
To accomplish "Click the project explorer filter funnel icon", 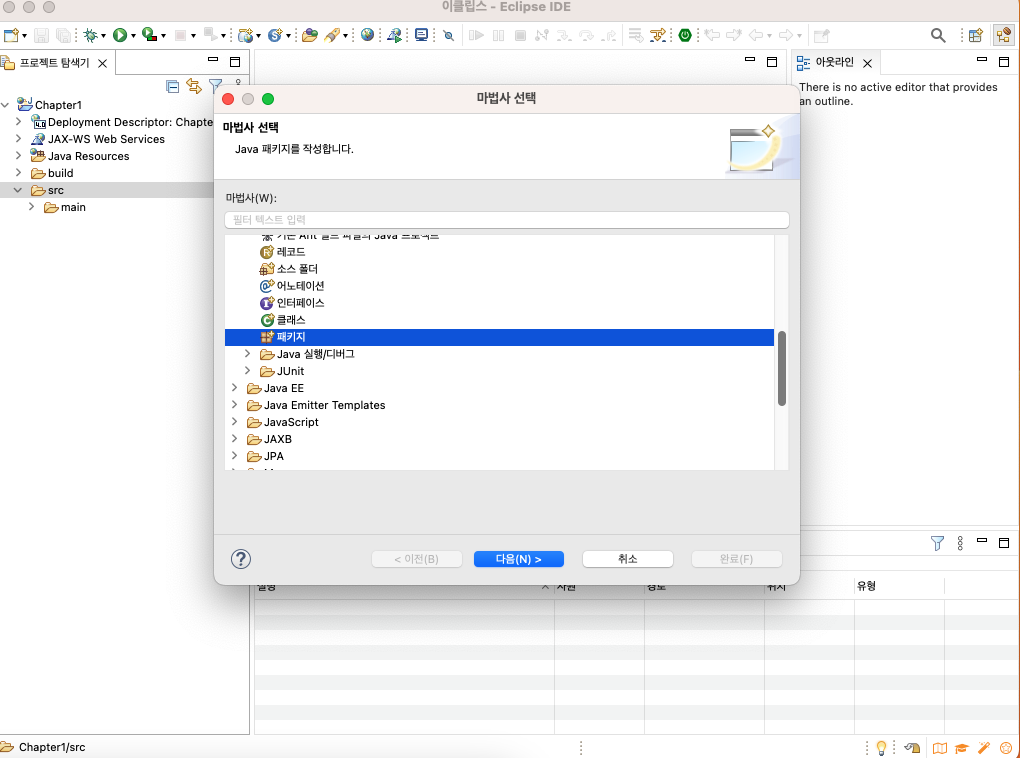I will coord(215,85).
